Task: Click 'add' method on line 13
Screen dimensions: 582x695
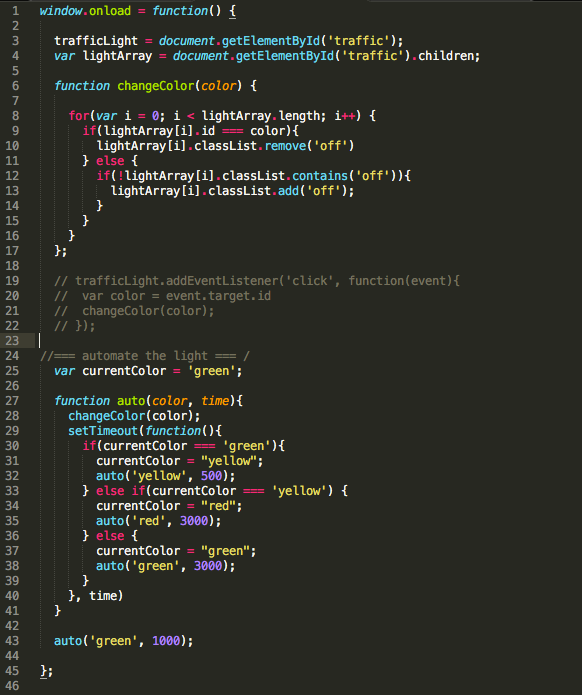Action: [288, 191]
